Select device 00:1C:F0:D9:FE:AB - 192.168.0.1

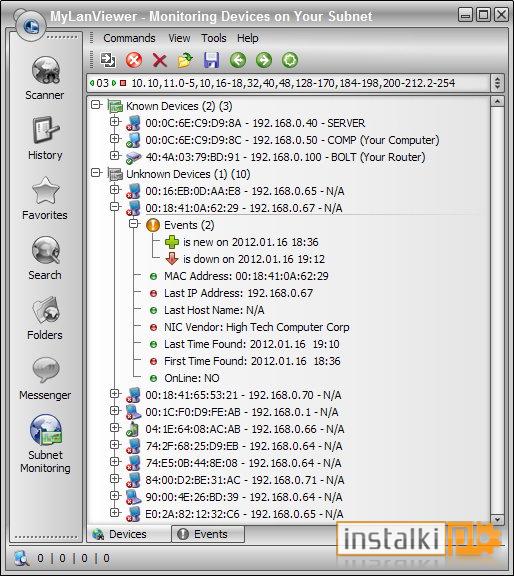click(242, 412)
